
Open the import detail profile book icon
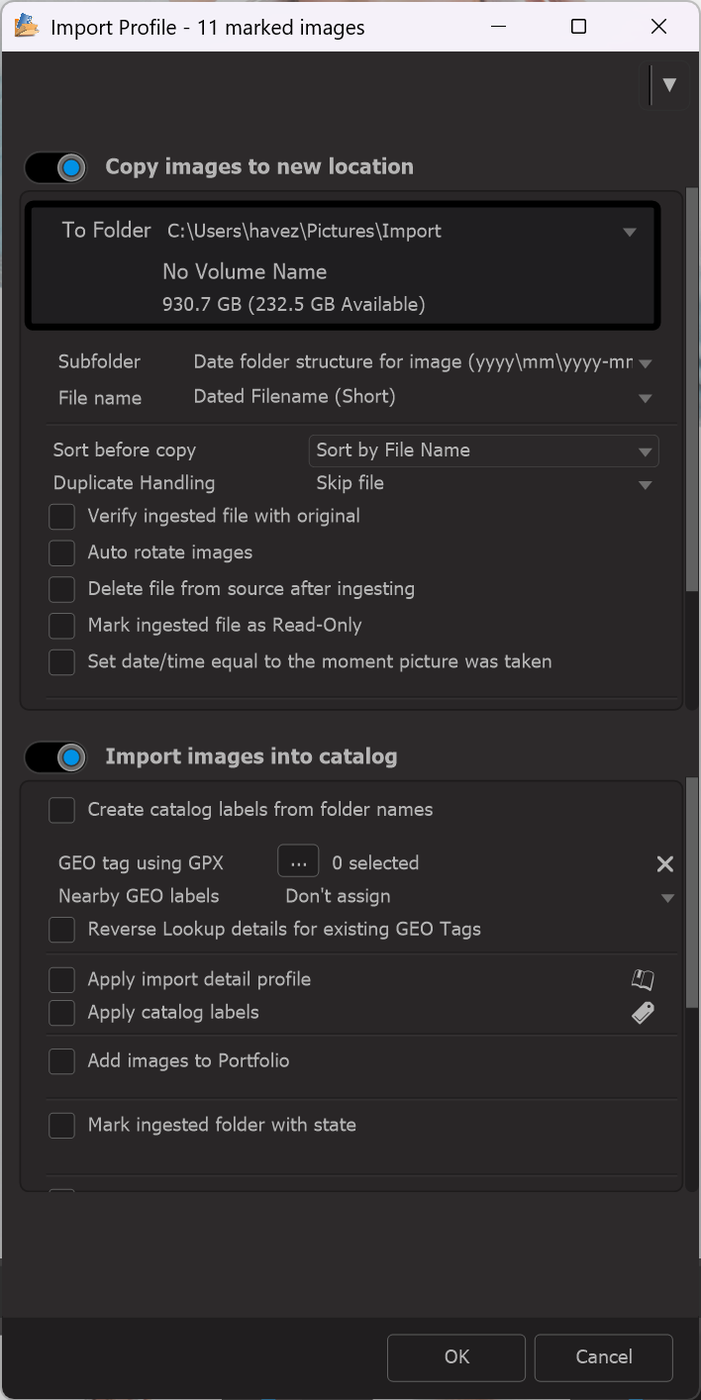pos(643,980)
